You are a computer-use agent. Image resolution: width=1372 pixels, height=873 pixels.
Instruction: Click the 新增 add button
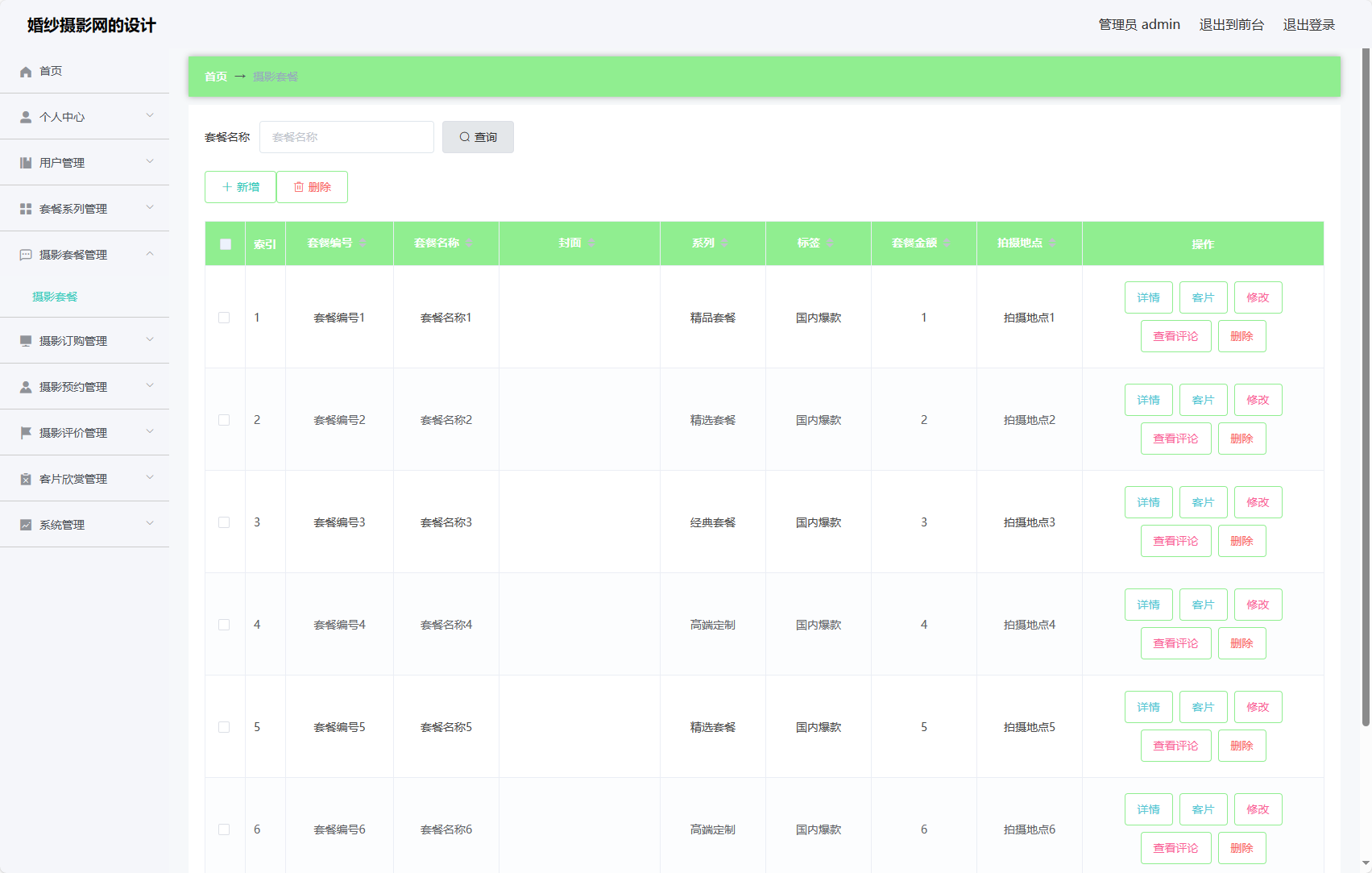coord(240,187)
